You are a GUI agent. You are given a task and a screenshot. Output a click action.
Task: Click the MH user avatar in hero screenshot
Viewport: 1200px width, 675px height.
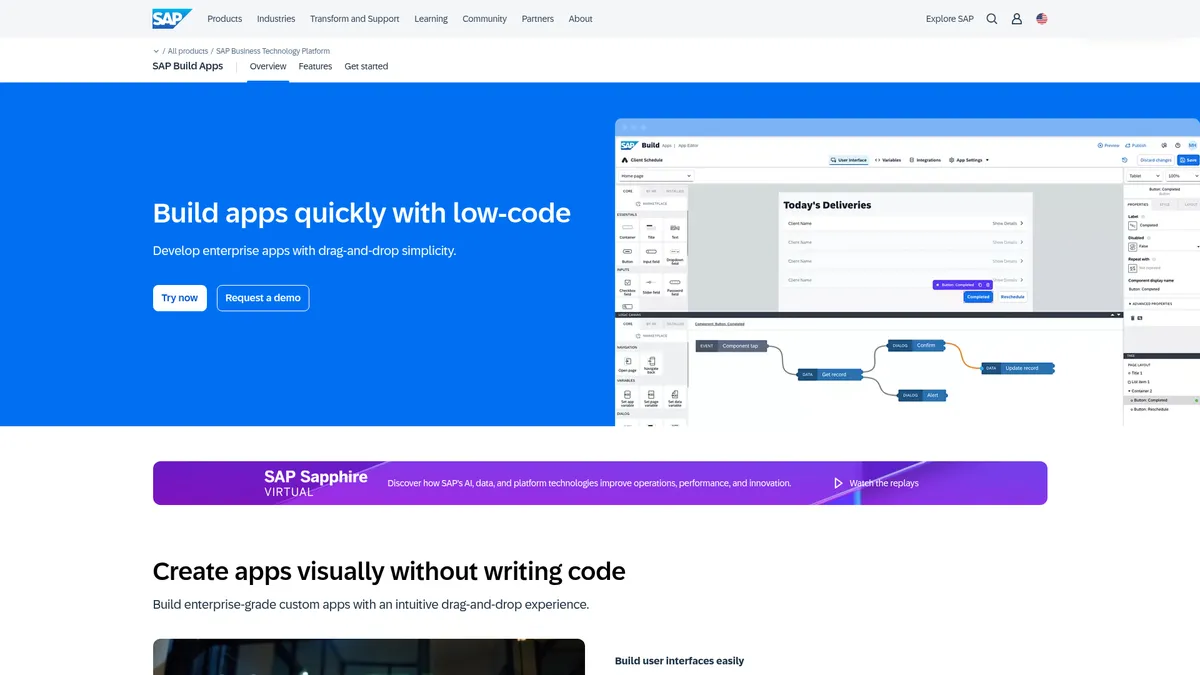tap(1192, 145)
